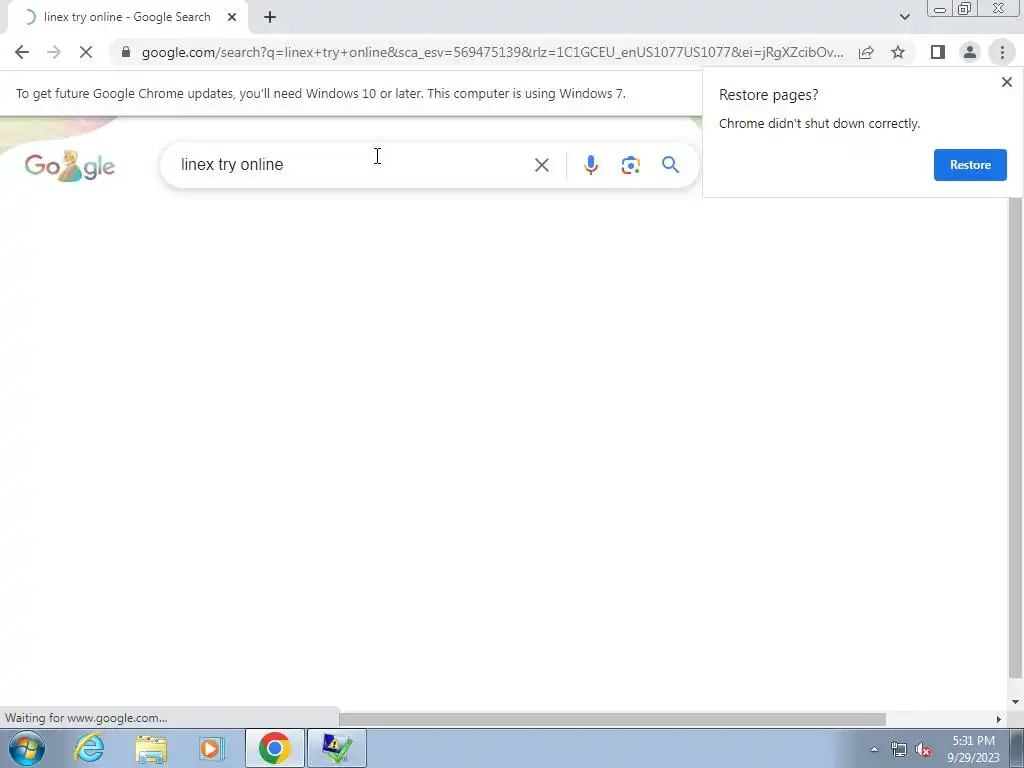Focus the Google search box
Screen dimensions: 1024x768
(x=353, y=165)
